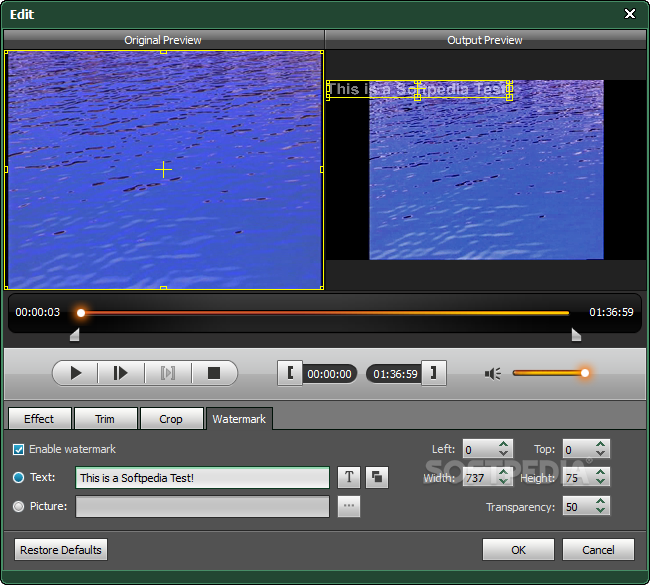Click the Restore Defaults button

click(x=61, y=550)
